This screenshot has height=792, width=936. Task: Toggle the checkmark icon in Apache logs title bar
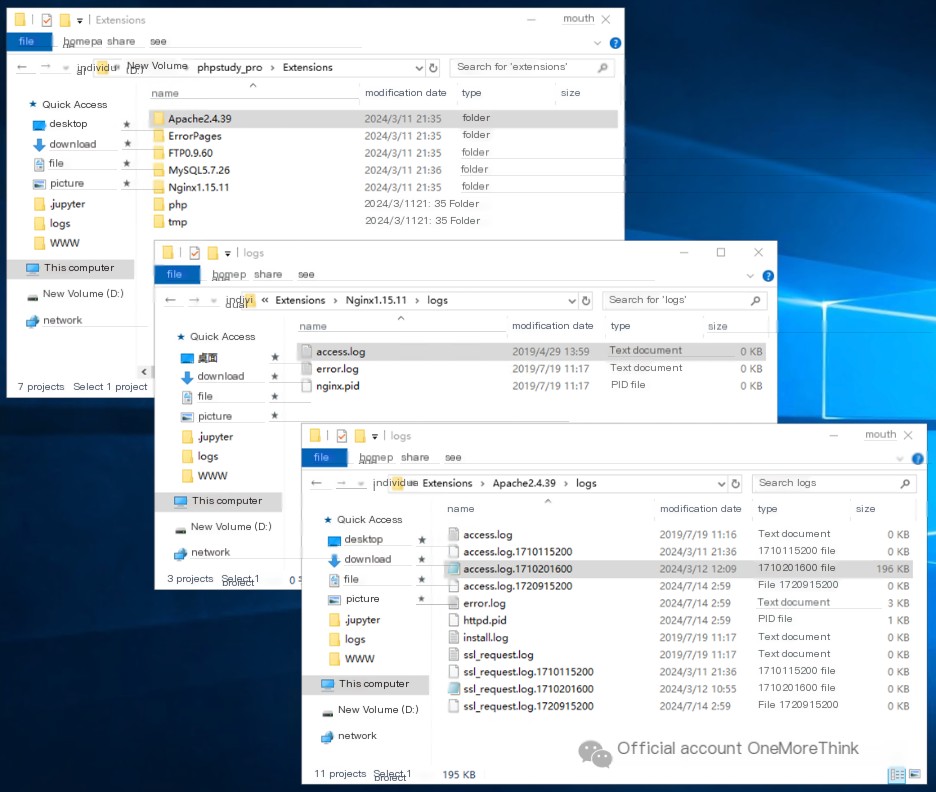(341, 436)
